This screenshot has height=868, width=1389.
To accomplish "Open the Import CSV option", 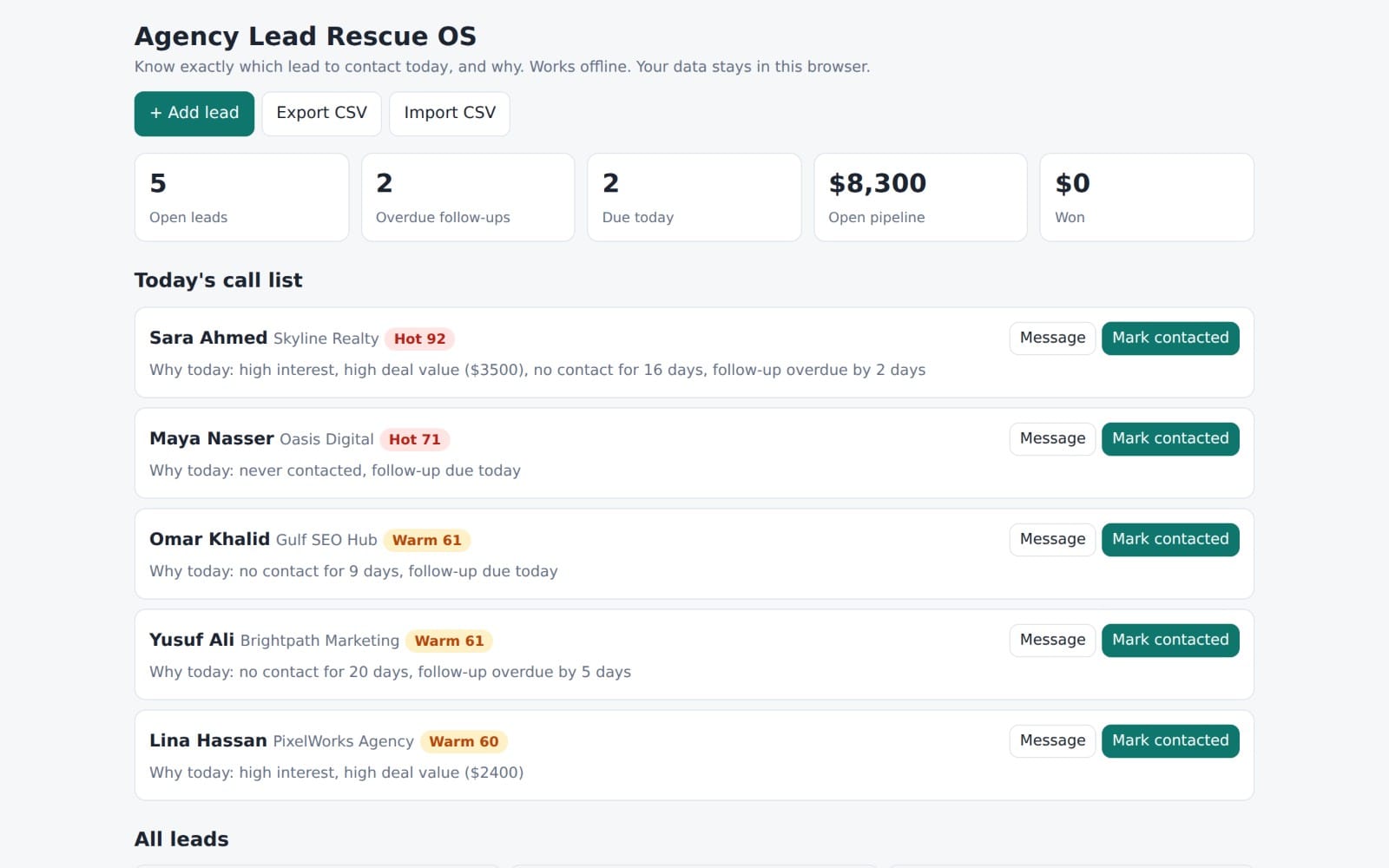I will 450,113.
